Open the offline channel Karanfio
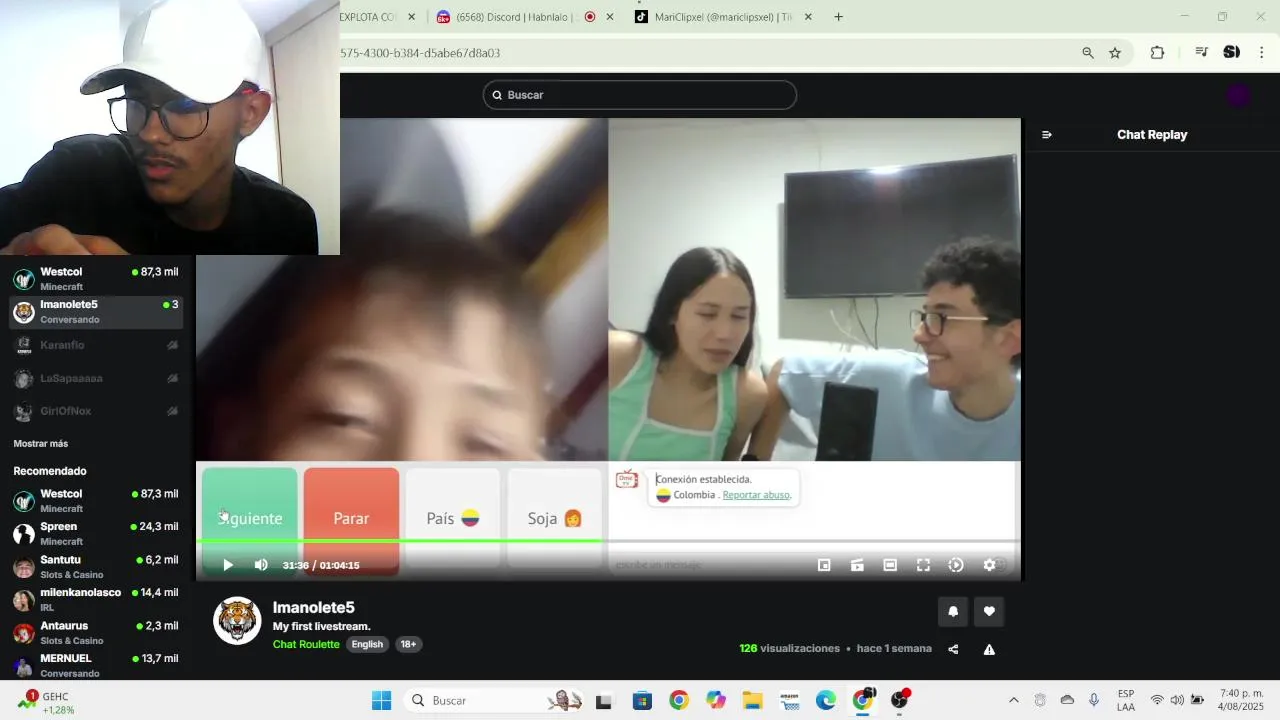This screenshot has height=720, width=1280. [96, 345]
